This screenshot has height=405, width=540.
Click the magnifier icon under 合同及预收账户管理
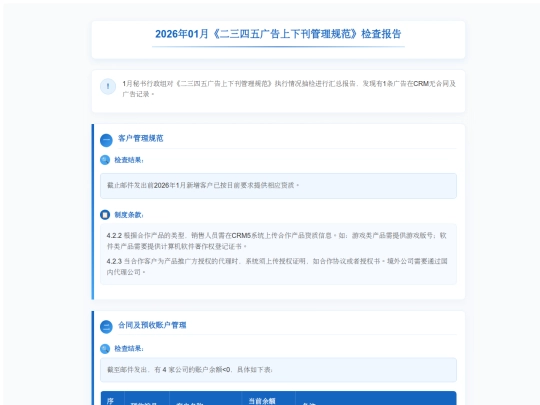(105, 349)
